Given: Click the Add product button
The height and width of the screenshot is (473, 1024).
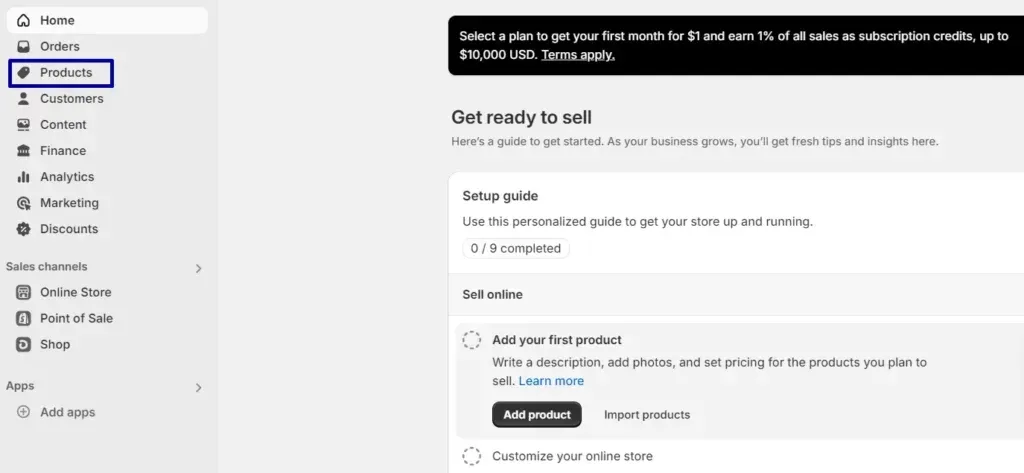Looking at the screenshot, I should click(537, 415).
